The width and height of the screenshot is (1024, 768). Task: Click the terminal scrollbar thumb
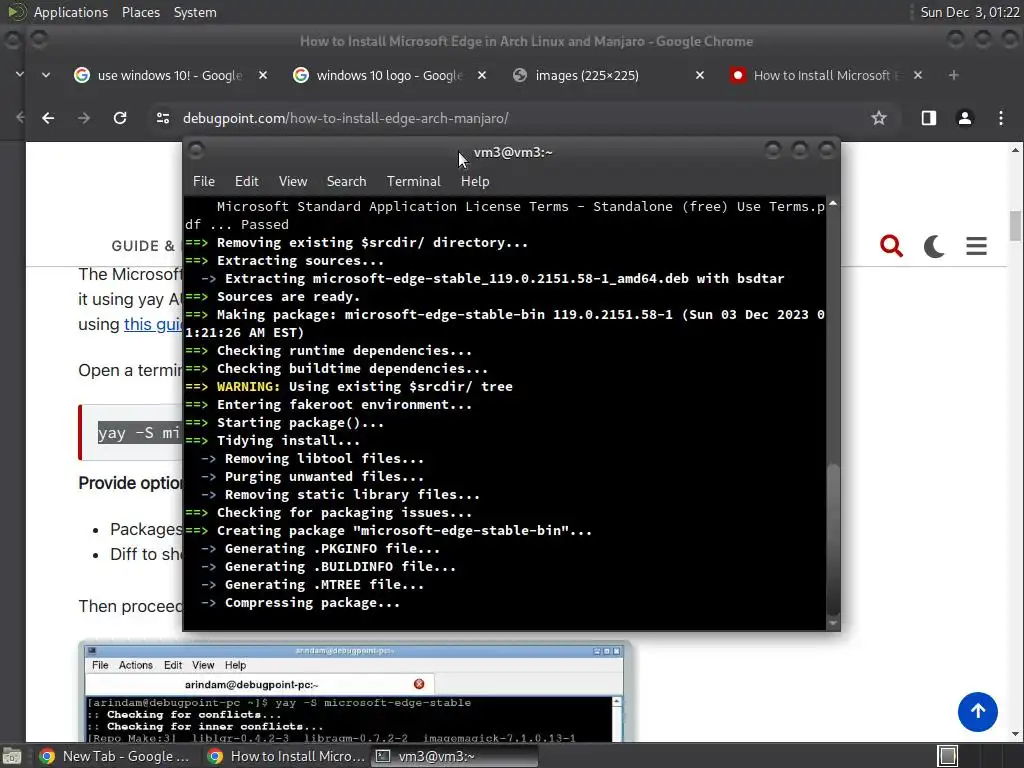[x=833, y=539]
